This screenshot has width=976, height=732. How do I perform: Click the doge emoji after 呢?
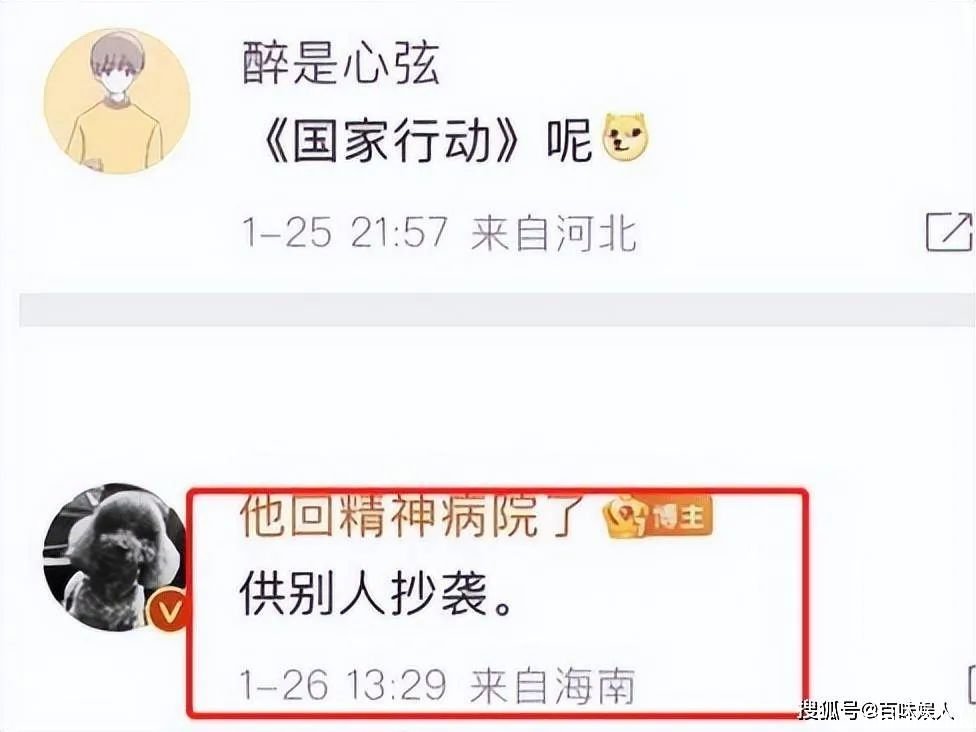625,139
